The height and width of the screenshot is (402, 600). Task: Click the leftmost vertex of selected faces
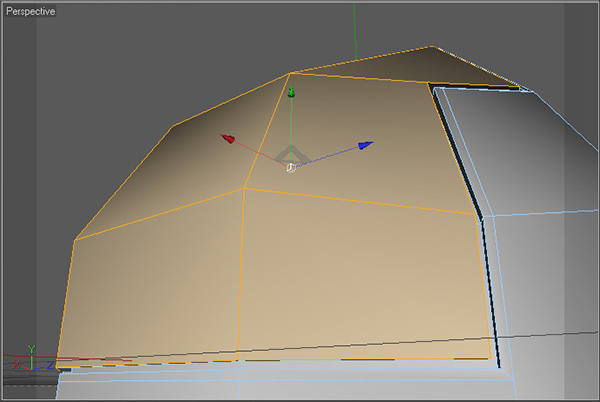click(75, 239)
